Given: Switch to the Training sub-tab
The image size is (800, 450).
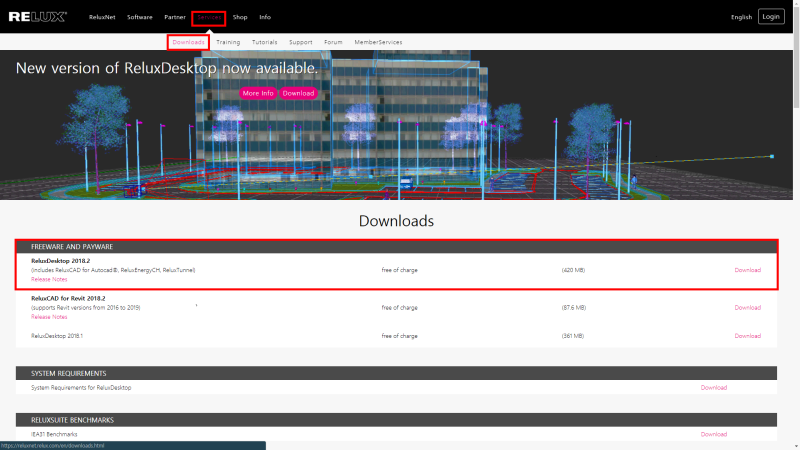Looking at the screenshot, I should coord(228,42).
